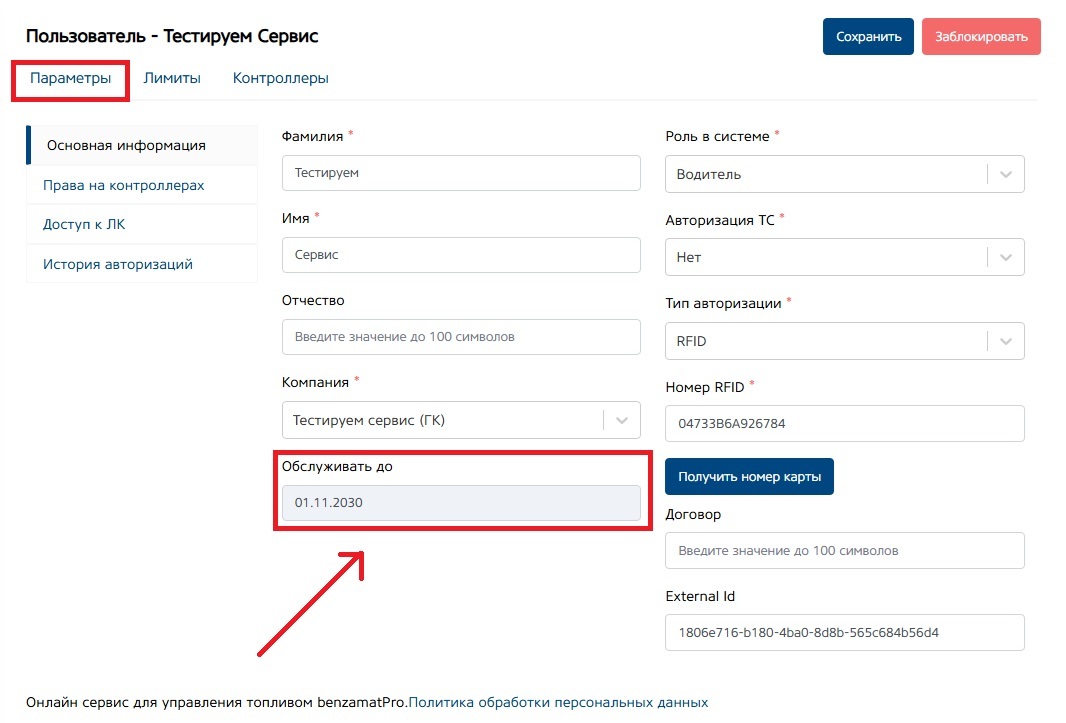Open the Параметры tab
The image size is (1066, 723).
(x=70, y=79)
